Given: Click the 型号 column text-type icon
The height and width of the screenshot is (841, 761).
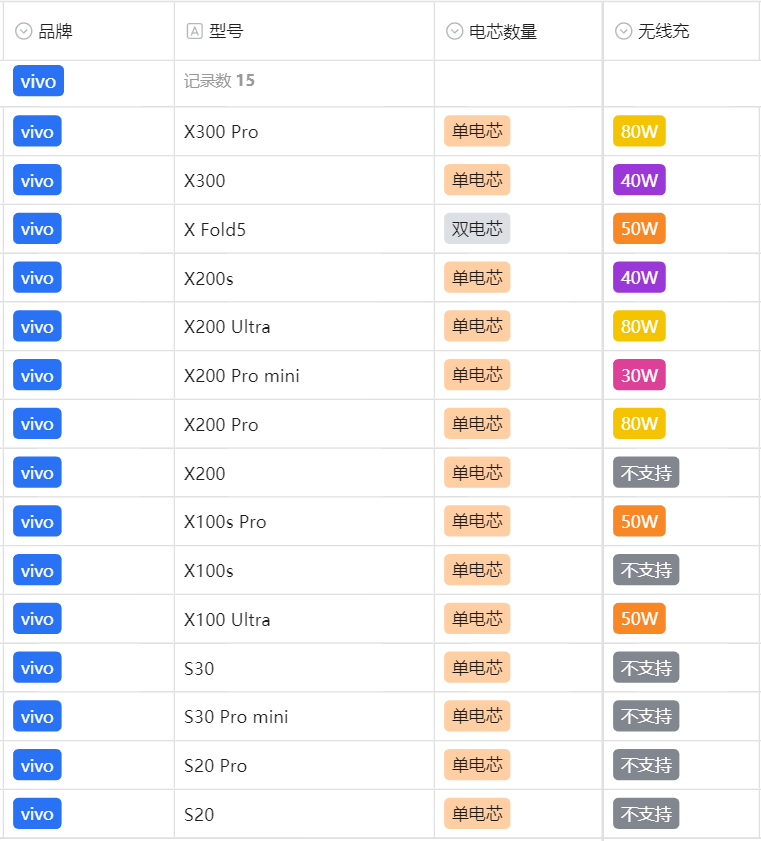Looking at the screenshot, I should 194,32.
